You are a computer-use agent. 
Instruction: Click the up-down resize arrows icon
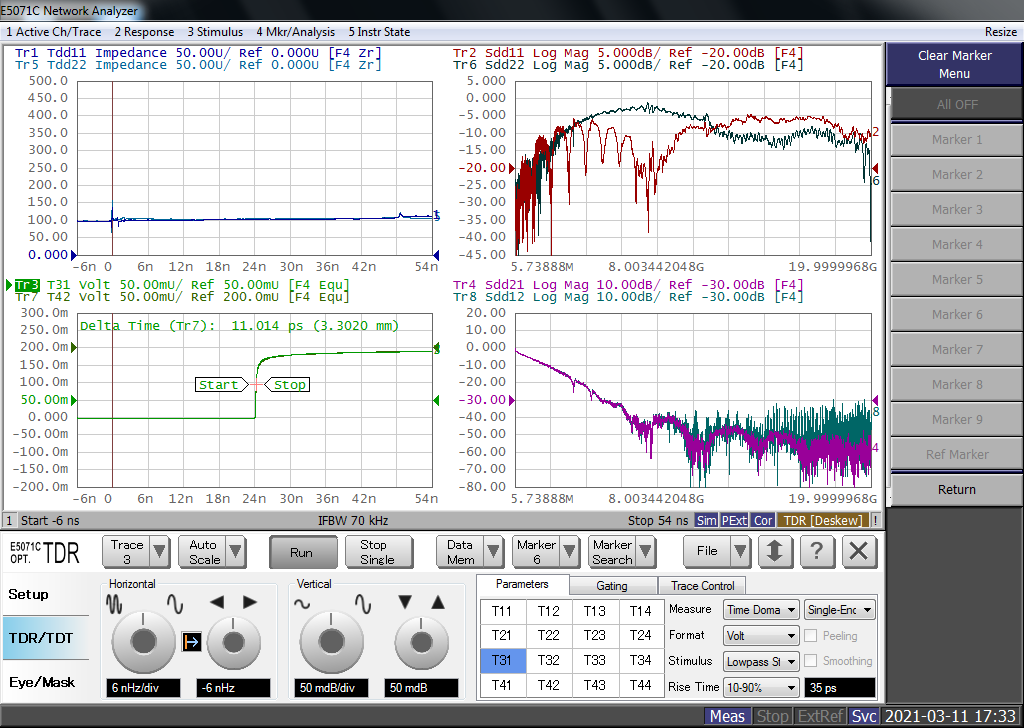(775, 551)
